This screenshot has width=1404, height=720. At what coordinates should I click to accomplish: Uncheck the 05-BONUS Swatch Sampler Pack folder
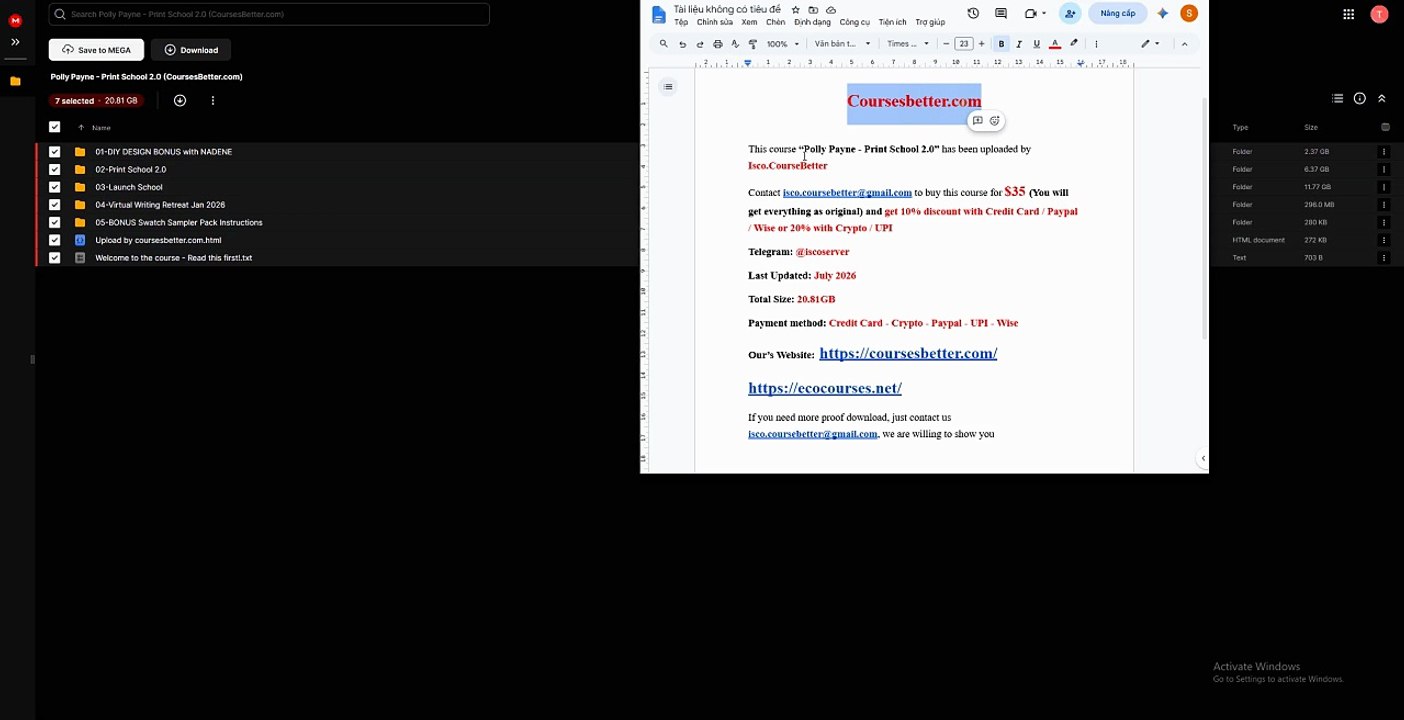pos(54,222)
